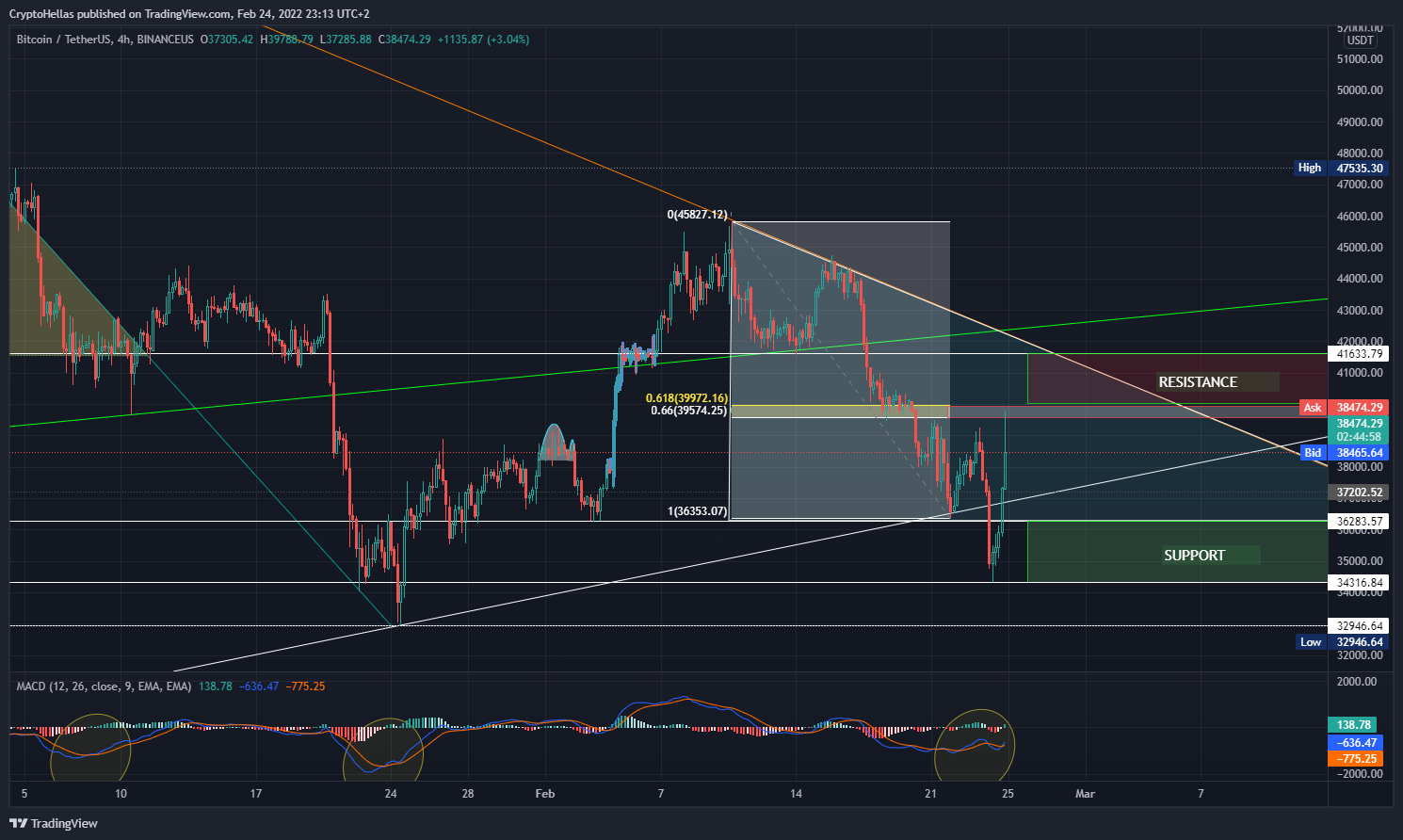Click the 43000.00 price axis label

pyautogui.click(x=1360, y=311)
